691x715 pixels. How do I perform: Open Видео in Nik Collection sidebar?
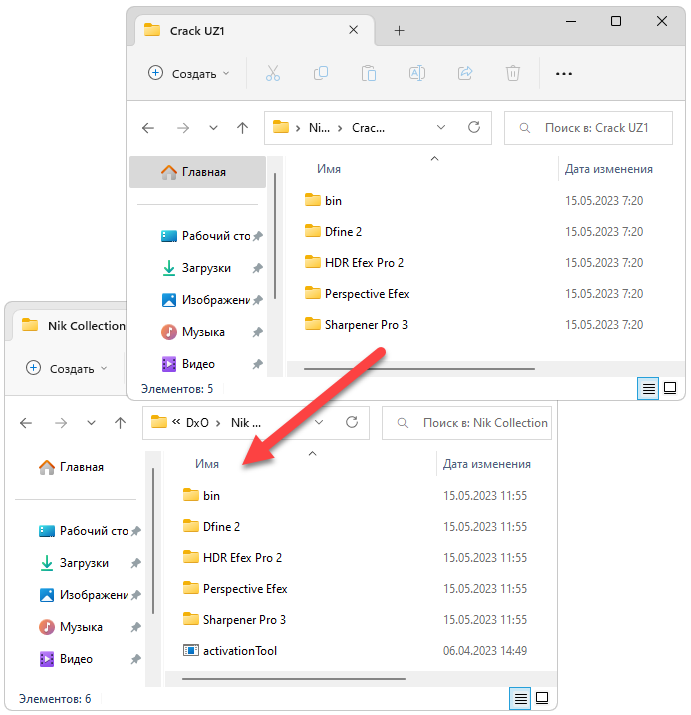pos(67,658)
